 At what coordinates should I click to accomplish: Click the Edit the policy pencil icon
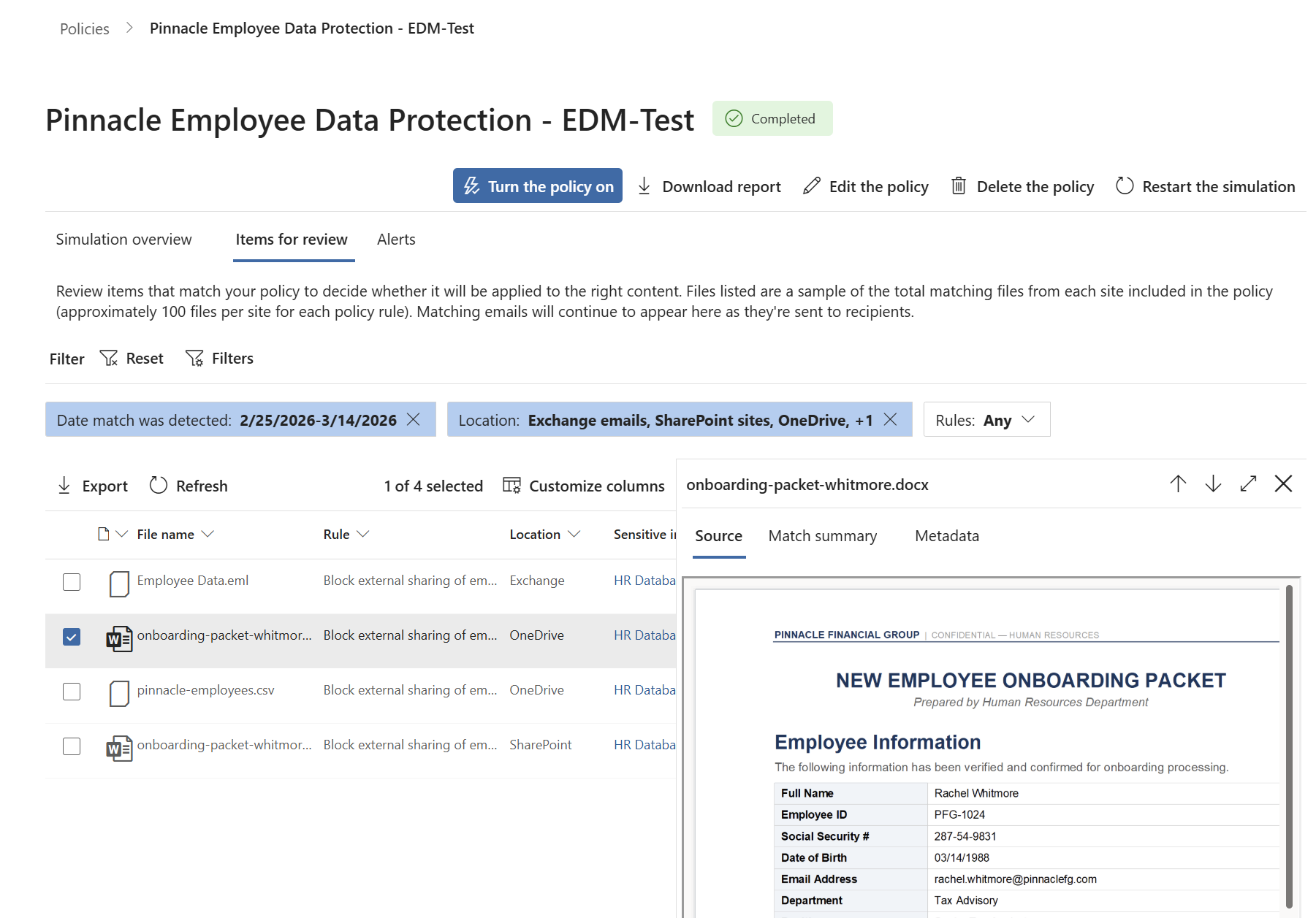click(811, 186)
